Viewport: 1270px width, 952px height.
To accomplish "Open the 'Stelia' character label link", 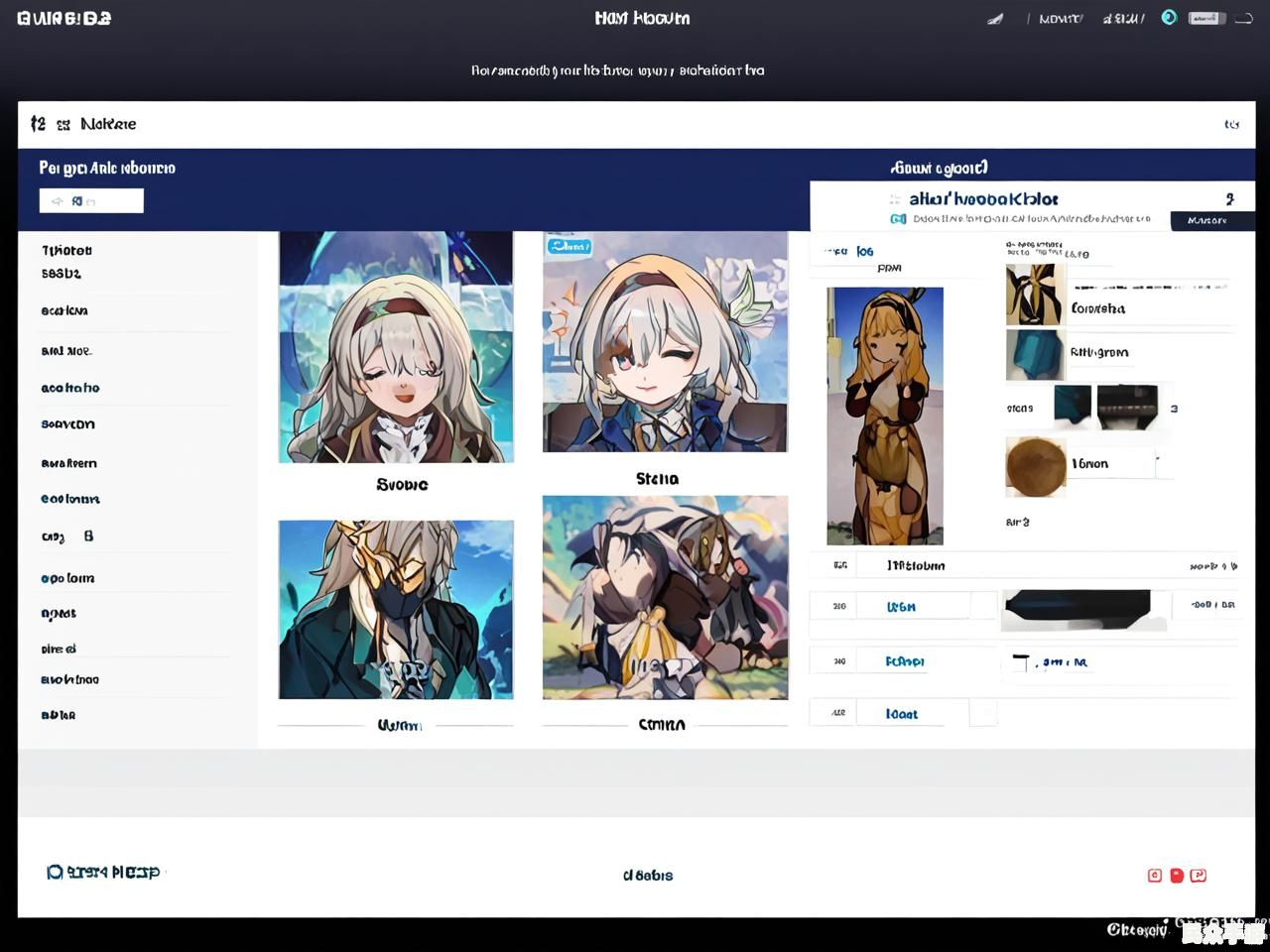I will tap(657, 479).
